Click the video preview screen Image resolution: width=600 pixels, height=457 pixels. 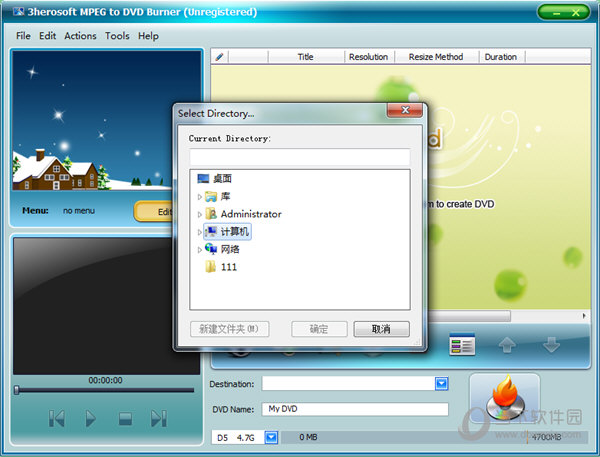click(93, 306)
